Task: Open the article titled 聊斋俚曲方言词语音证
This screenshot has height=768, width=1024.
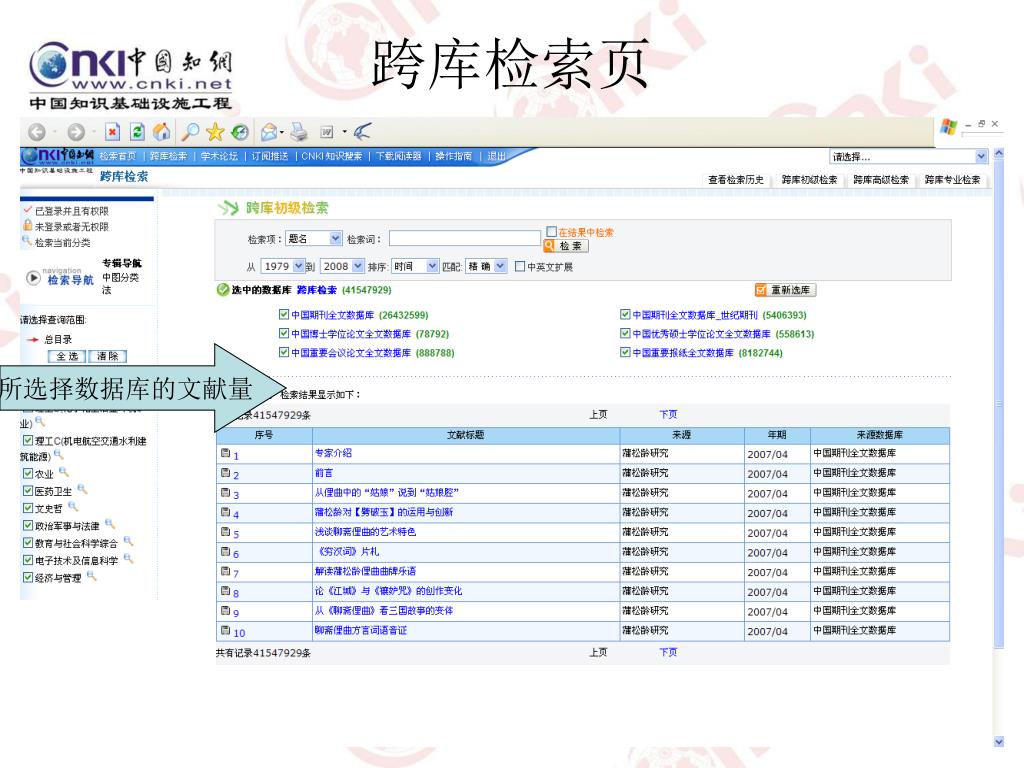Action: [360, 630]
